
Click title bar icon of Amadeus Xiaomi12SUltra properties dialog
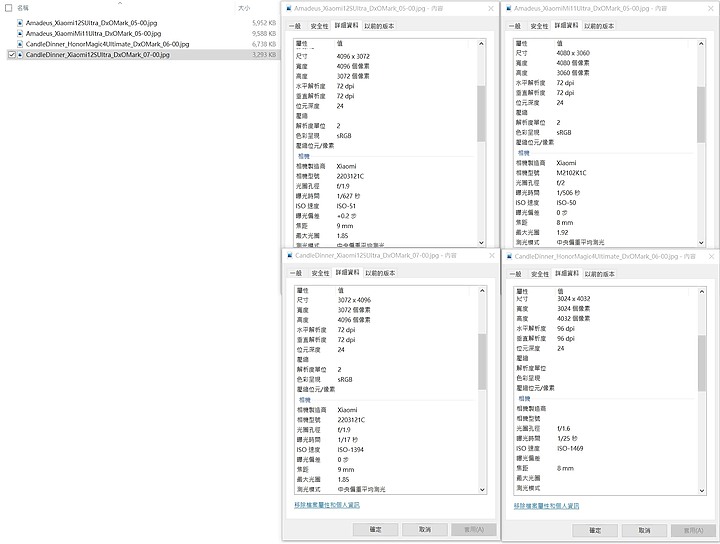coord(289,8)
